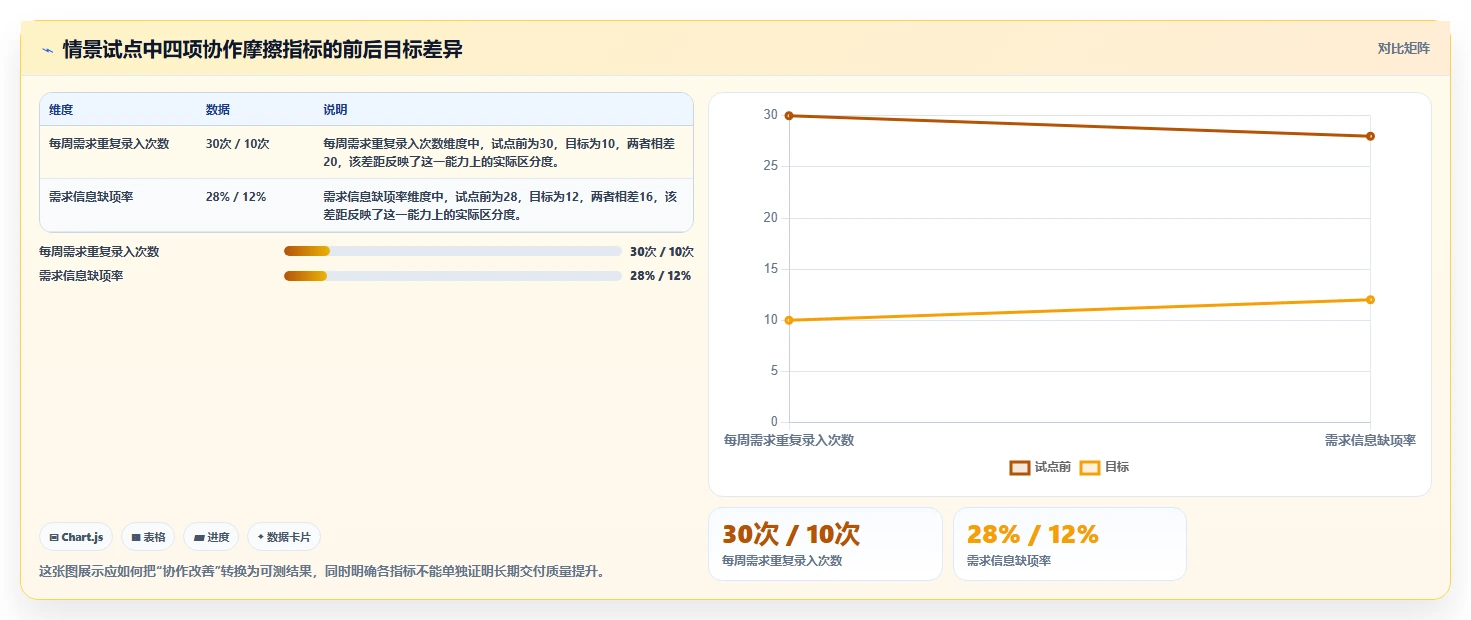Click table cell 需求信息缺项率
The width and height of the screenshot is (1471, 620).
[91, 197]
